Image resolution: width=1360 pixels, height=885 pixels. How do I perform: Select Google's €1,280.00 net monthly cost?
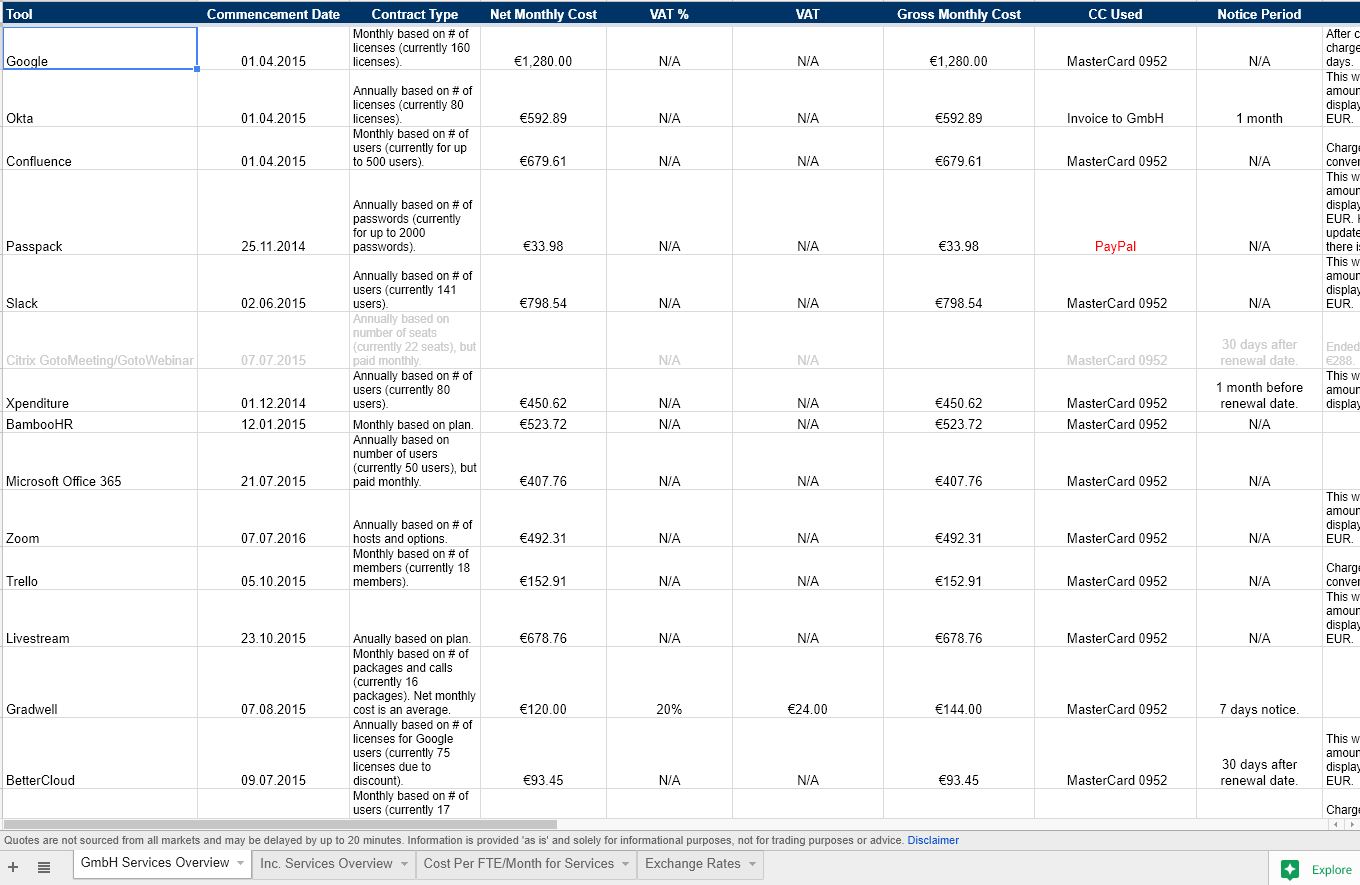tap(543, 48)
